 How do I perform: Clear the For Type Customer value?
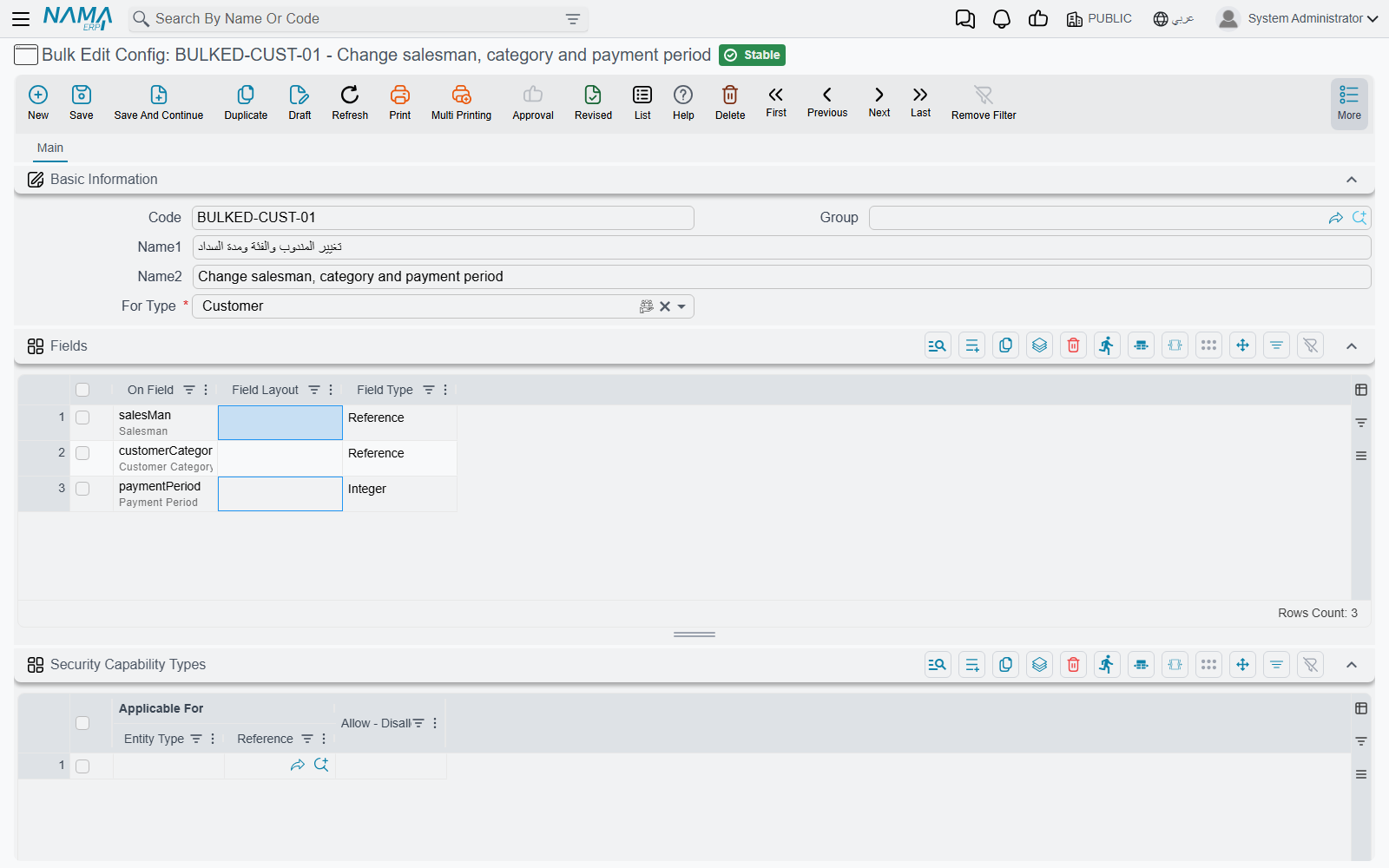[665, 306]
